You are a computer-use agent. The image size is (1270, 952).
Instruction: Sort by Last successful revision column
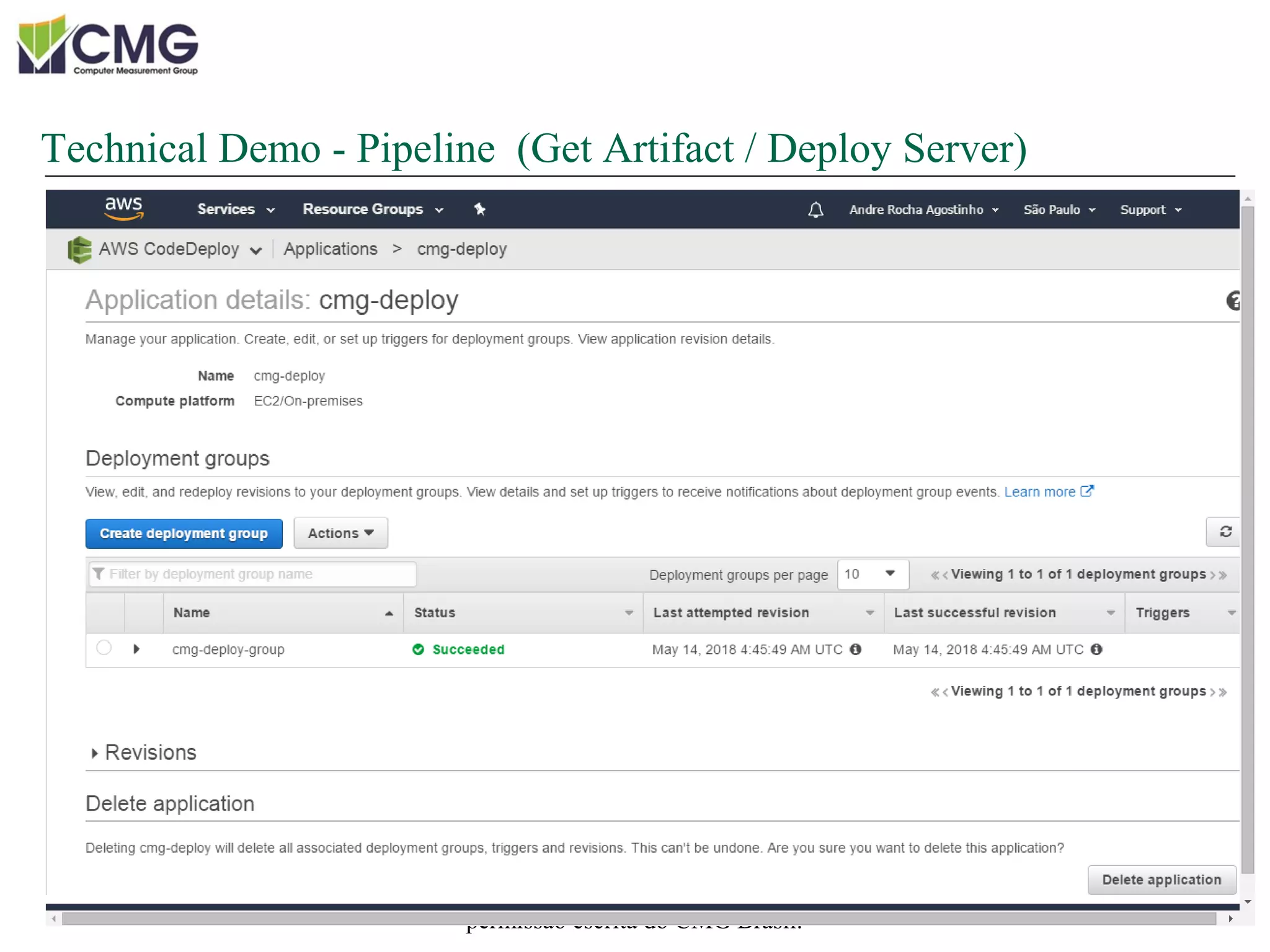[1004, 613]
